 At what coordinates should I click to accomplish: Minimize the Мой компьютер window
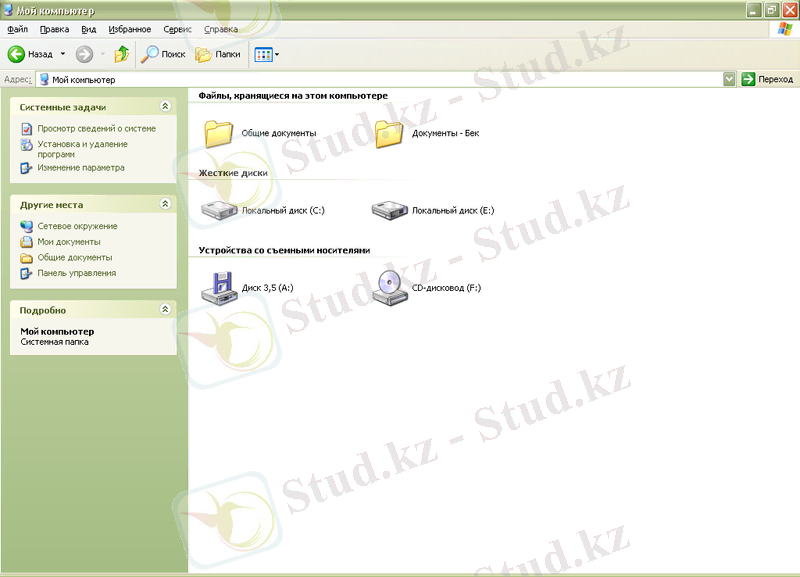[754, 10]
